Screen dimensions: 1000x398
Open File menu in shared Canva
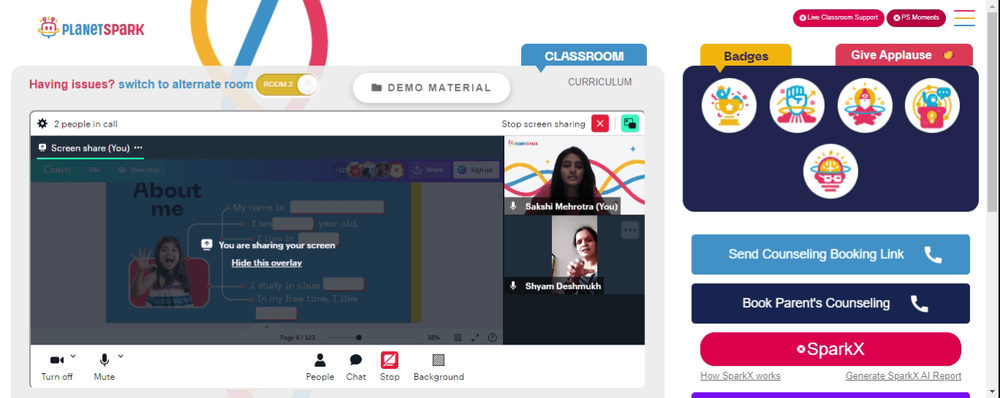[94, 170]
